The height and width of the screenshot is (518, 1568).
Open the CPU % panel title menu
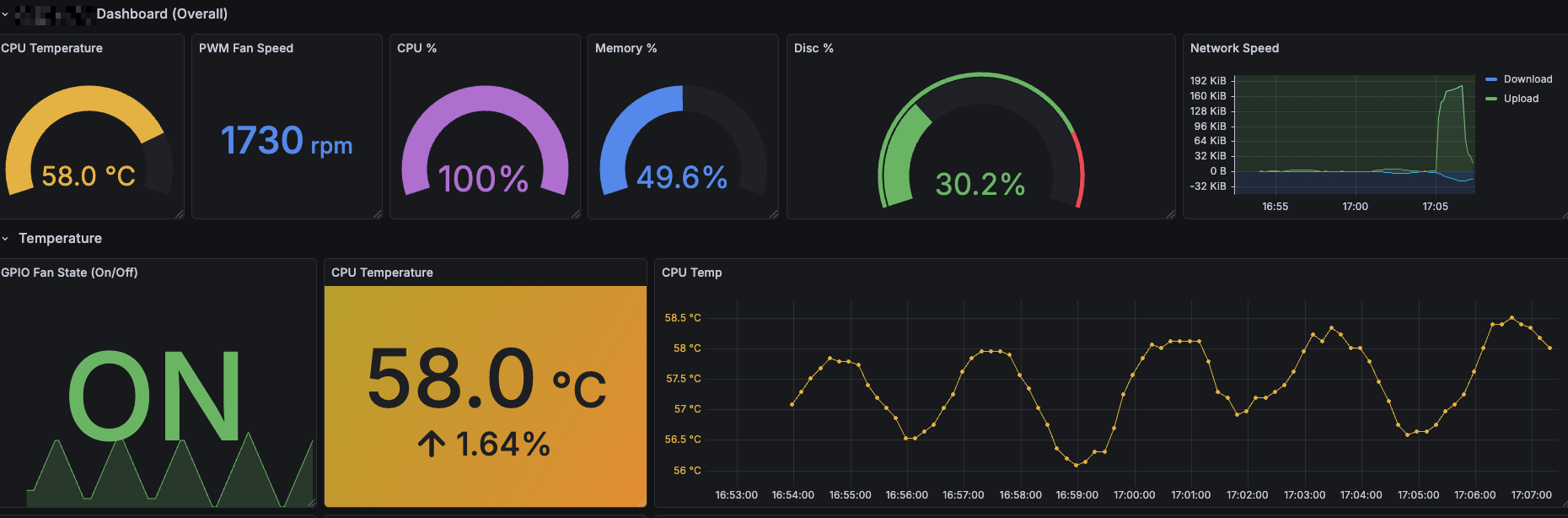pyautogui.click(x=416, y=48)
